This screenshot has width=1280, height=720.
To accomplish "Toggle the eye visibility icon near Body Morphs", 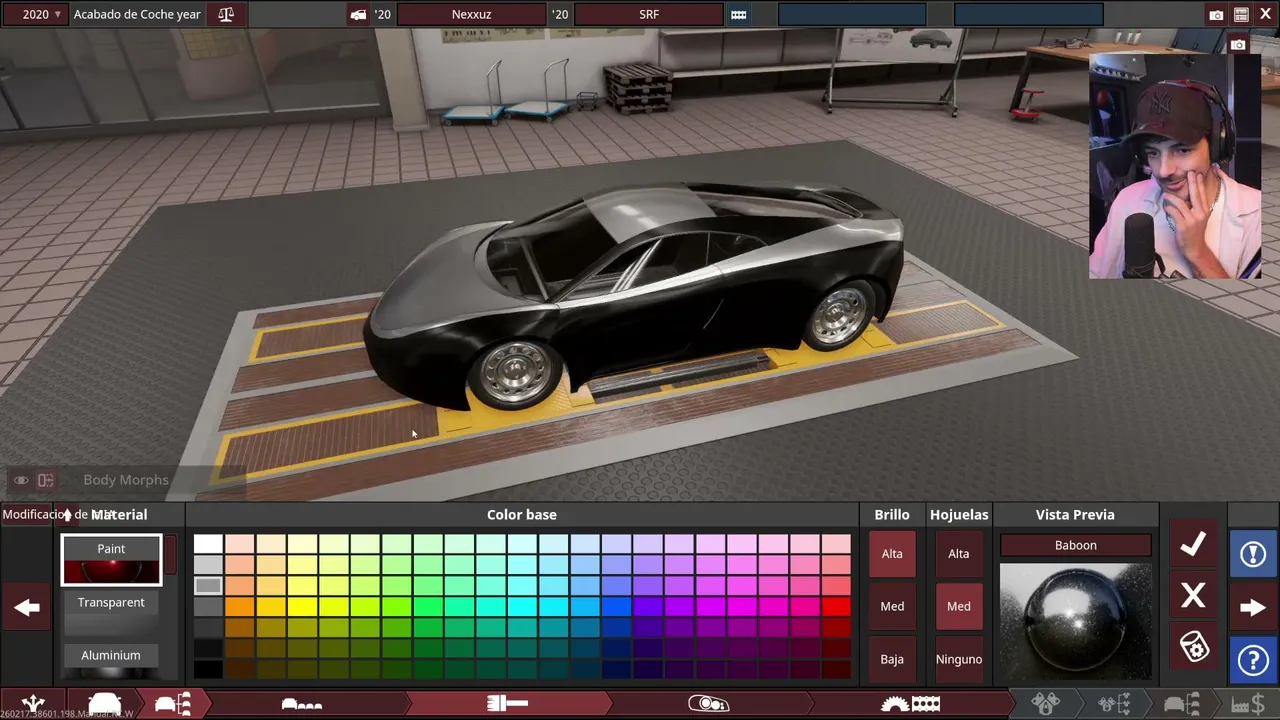I will coord(21,481).
